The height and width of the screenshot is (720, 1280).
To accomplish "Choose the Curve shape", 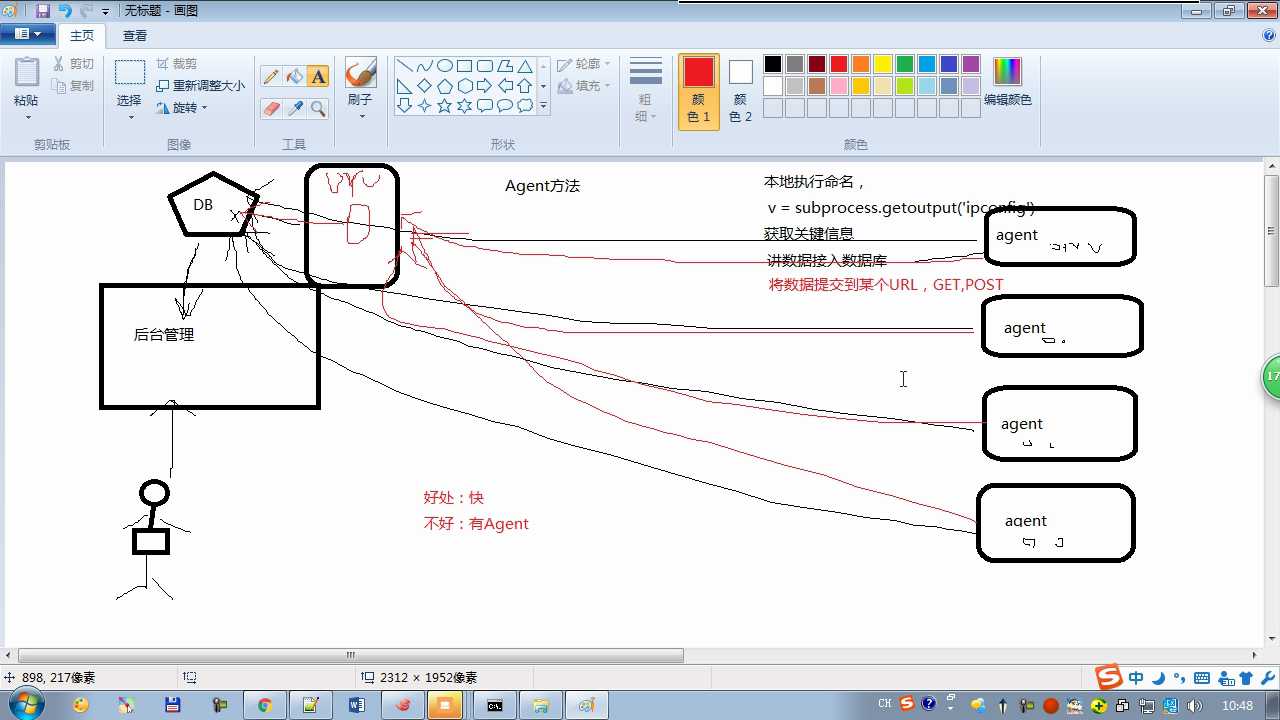I will point(424,66).
